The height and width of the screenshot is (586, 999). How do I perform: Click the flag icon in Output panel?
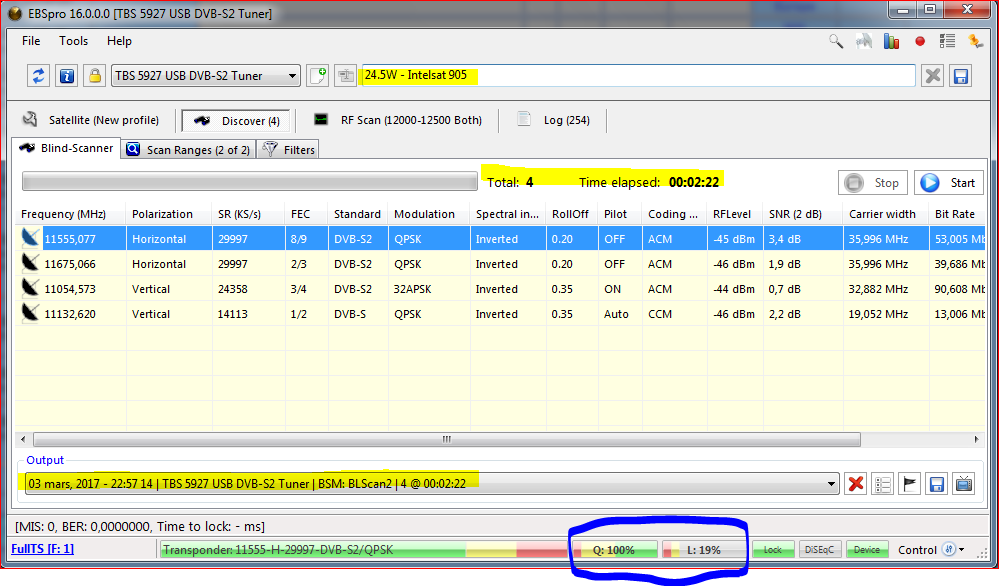pyautogui.click(x=910, y=484)
